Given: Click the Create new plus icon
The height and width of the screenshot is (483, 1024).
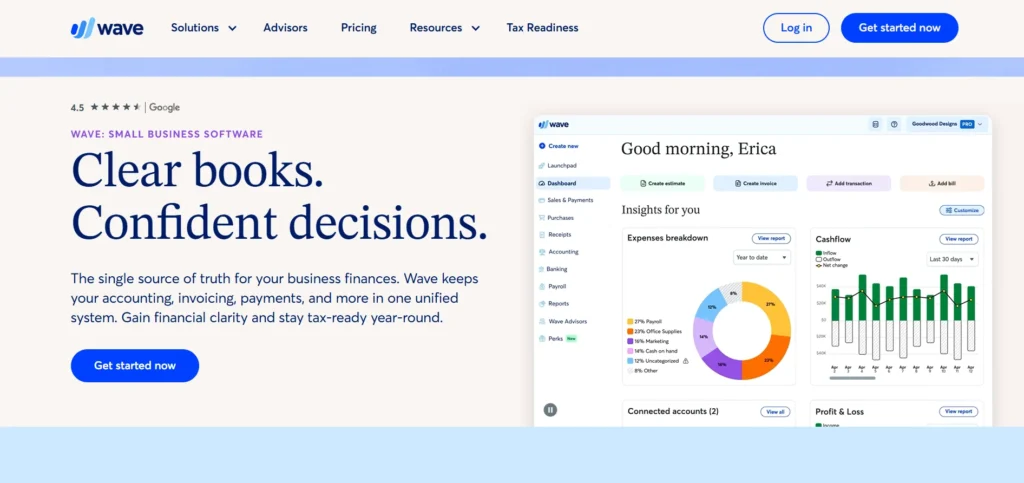Looking at the screenshot, I should (x=542, y=146).
